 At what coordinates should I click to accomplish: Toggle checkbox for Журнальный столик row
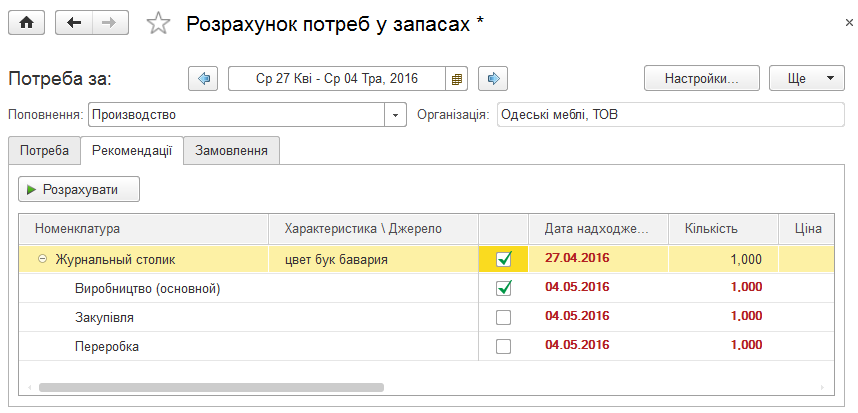[x=503, y=259]
